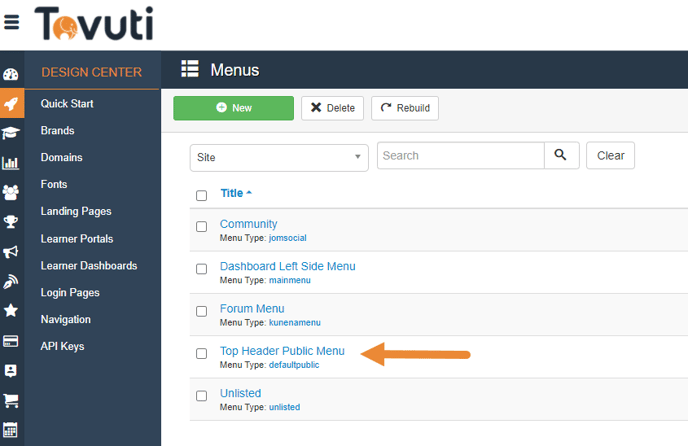Open the bar chart reports icon
Screen dimensions: 688x446
[11, 163]
